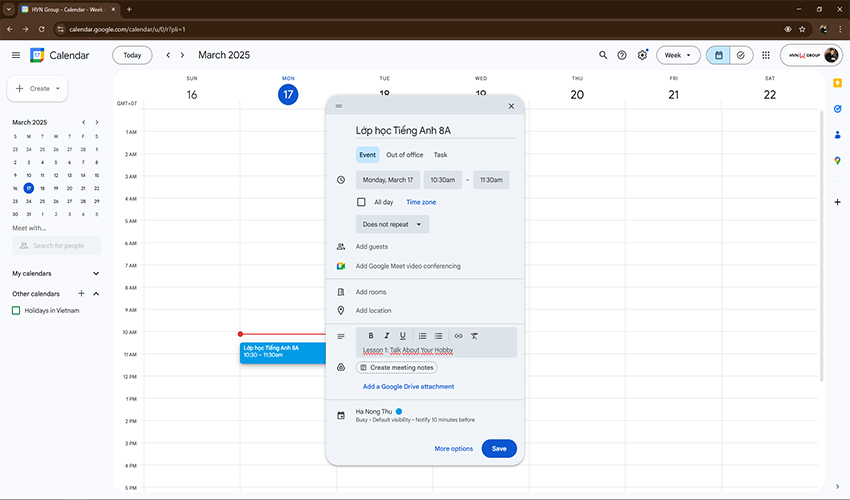Go to previous week arrow
Screen dimensions: 850x500
[168, 55]
